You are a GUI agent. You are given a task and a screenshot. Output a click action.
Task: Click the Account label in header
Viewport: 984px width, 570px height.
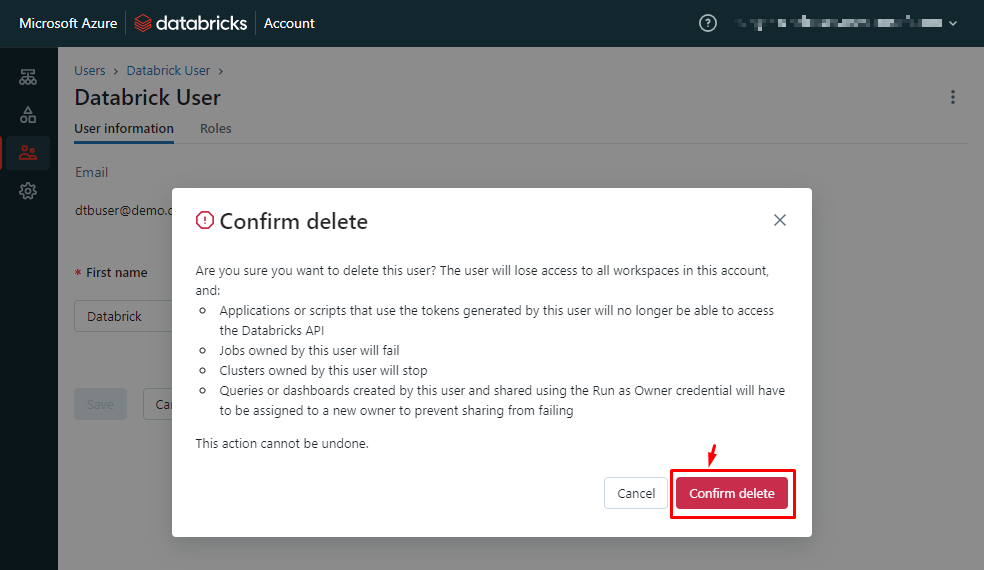(x=289, y=23)
